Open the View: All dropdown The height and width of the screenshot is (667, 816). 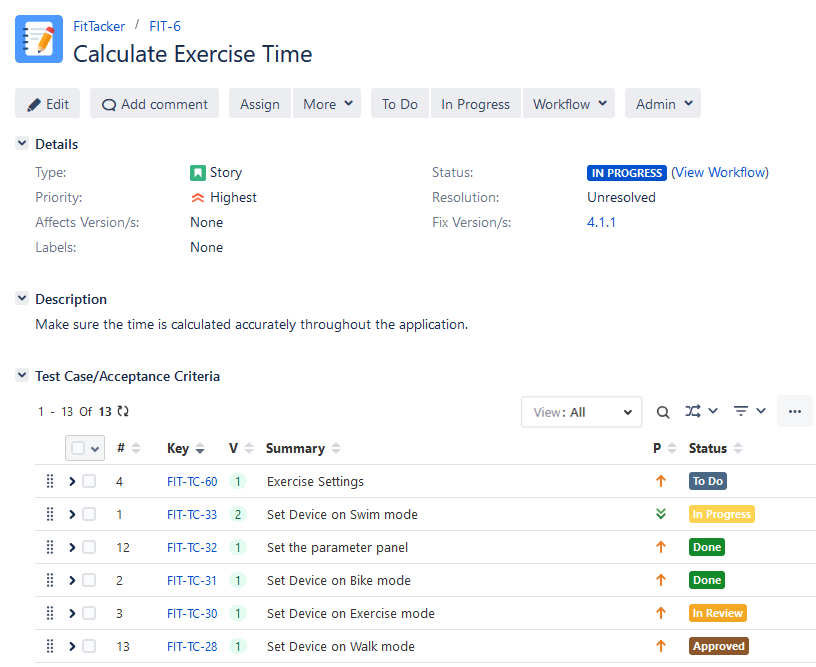(581, 412)
